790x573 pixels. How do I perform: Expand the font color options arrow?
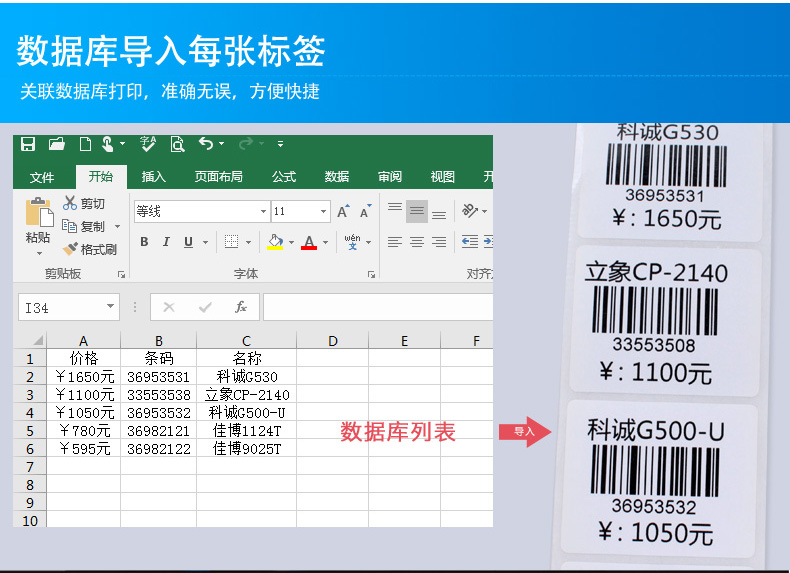(x=325, y=242)
